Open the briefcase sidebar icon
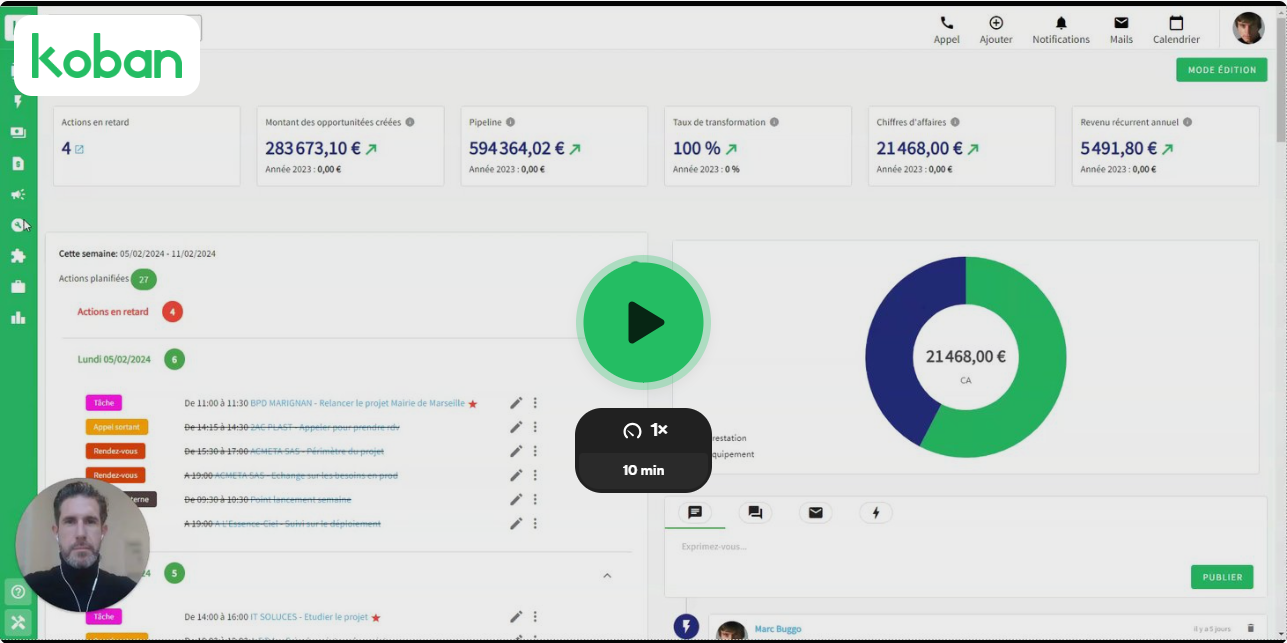 click(x=18, y=287)
